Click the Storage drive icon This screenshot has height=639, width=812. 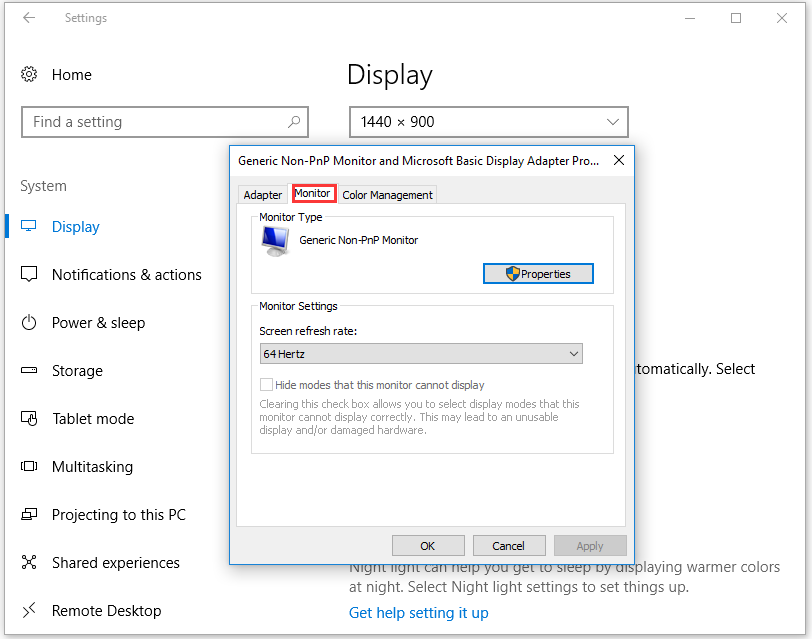point(29,370)
